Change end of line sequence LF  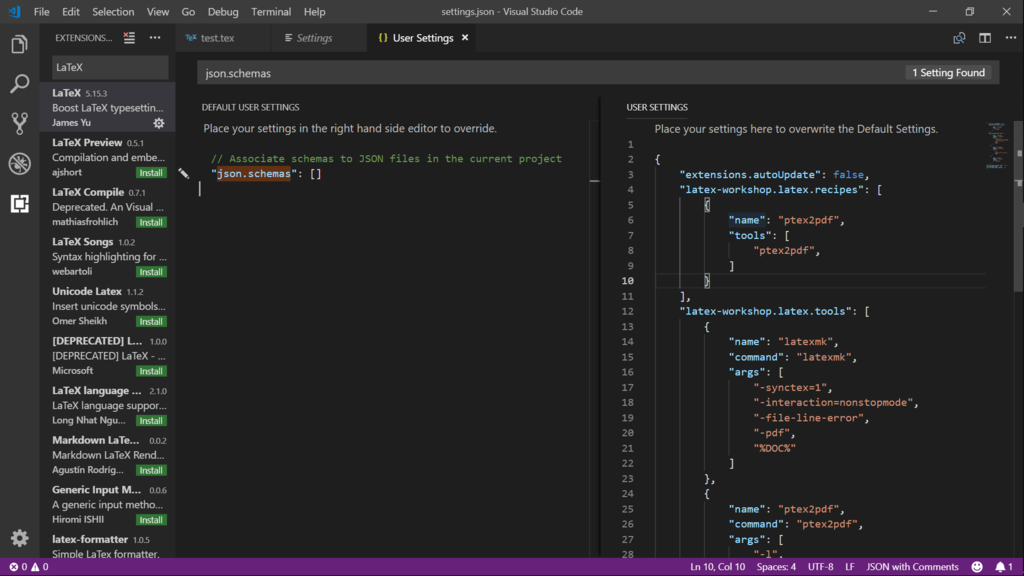point(850,567)
